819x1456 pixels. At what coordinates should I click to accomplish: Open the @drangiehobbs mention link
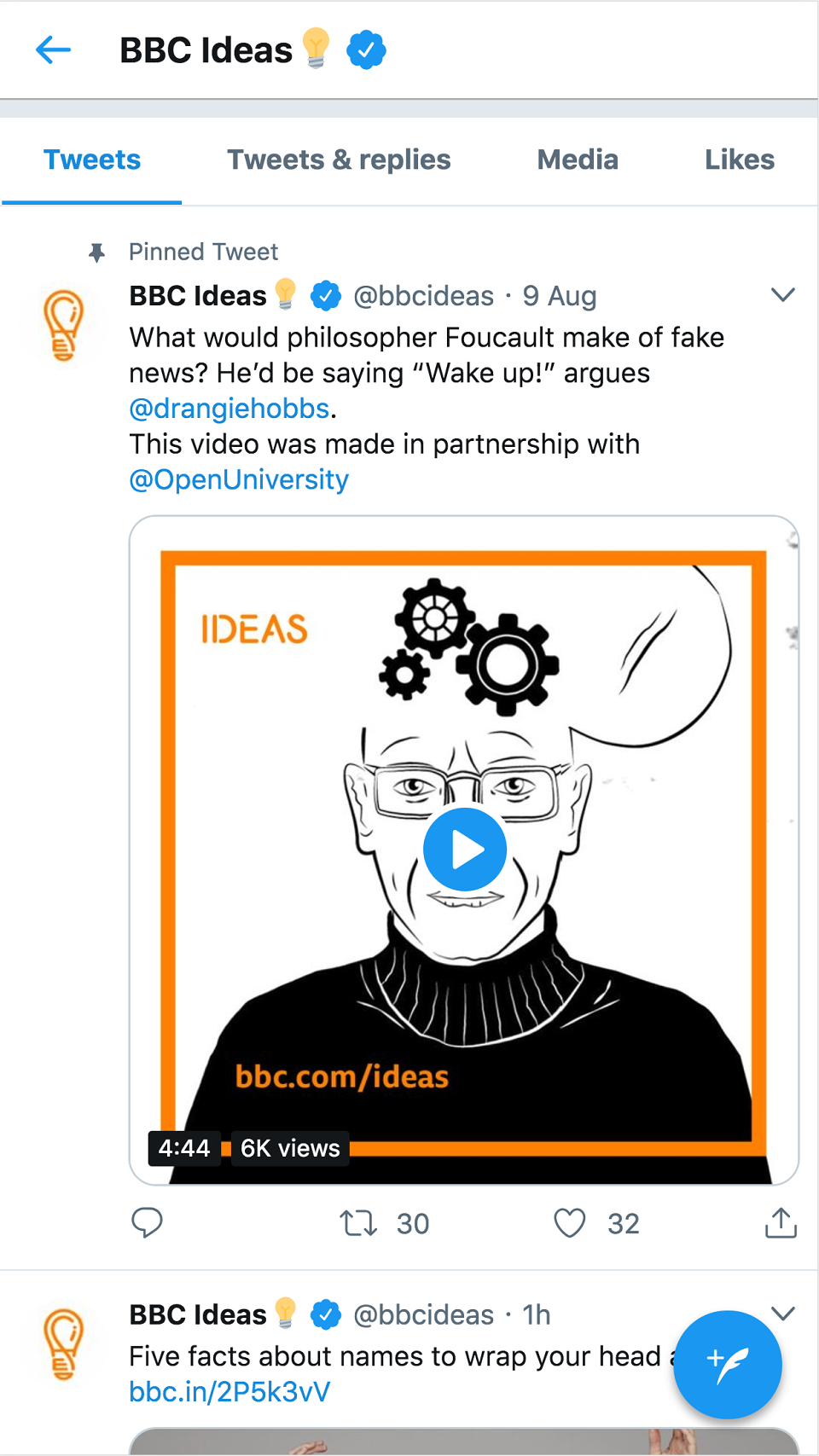pos(229,409)
